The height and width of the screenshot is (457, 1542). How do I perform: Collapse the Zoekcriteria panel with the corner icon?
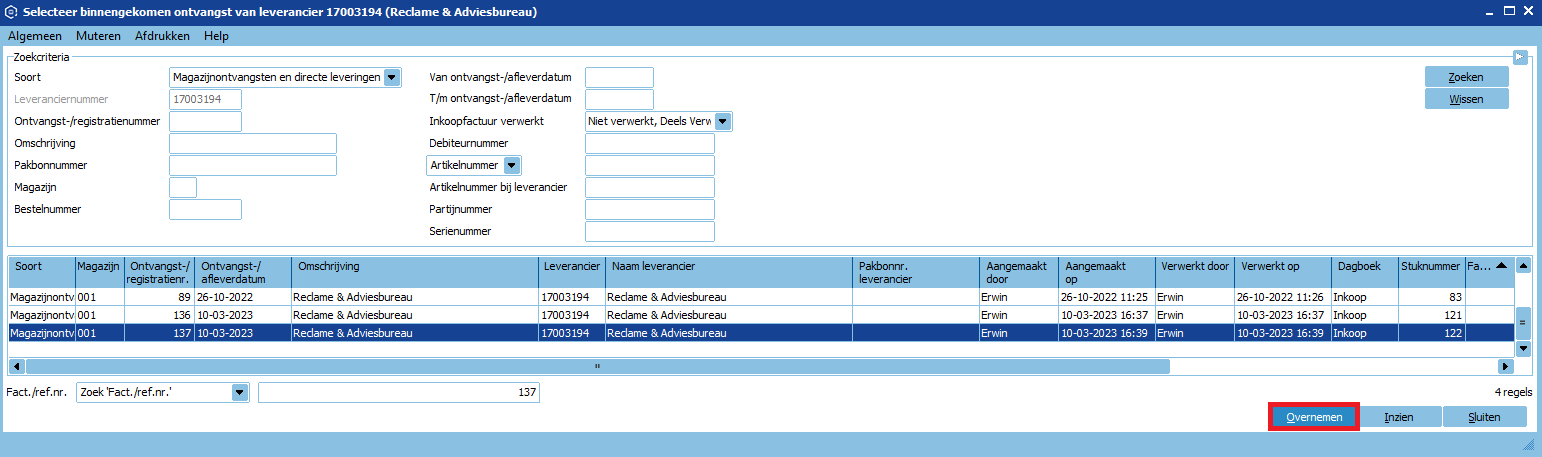tap(1521, 57)
